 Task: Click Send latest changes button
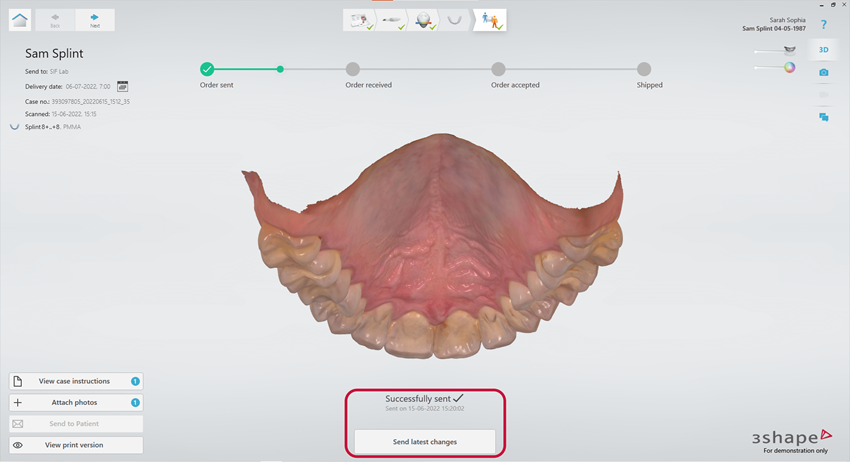[425, 441]
